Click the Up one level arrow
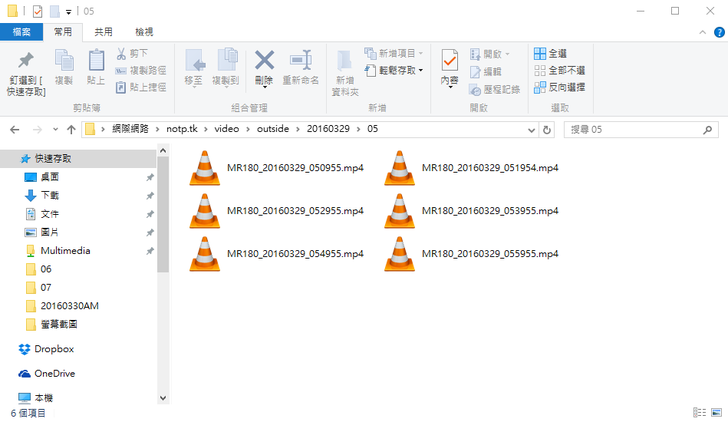Image resolution: width=728 pixels, height=422 pixels. point(71,130)
